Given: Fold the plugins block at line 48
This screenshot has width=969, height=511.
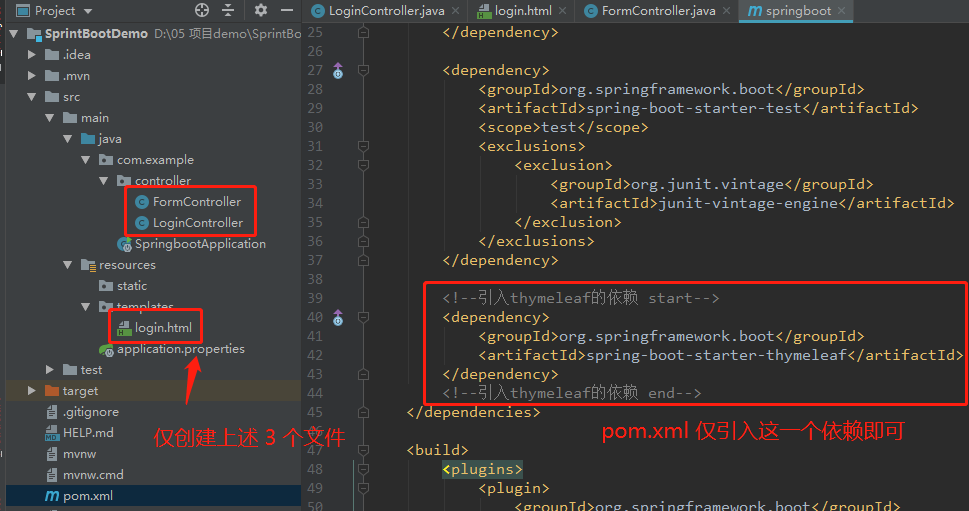Looking at the screenshot, I should pyautogui.click(x=363, y=470).
